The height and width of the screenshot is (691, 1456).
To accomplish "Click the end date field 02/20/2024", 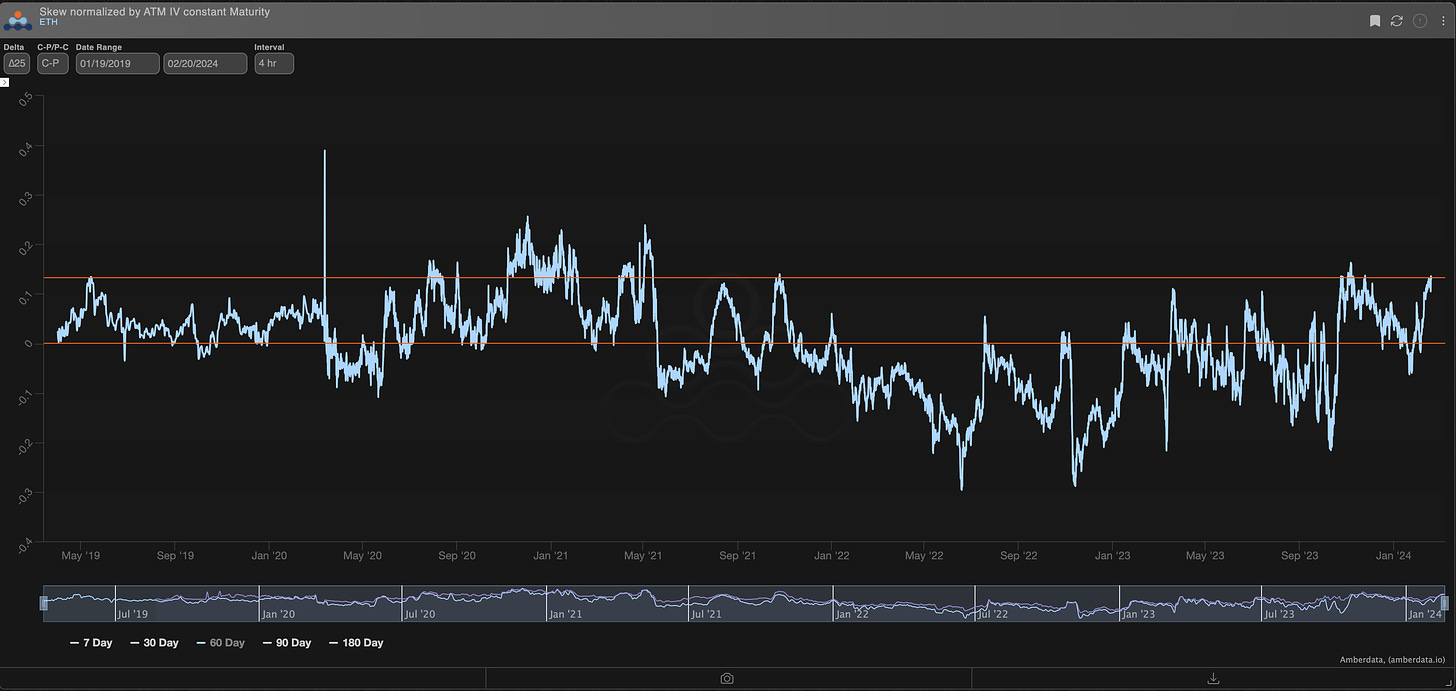I will click(205, 63).
